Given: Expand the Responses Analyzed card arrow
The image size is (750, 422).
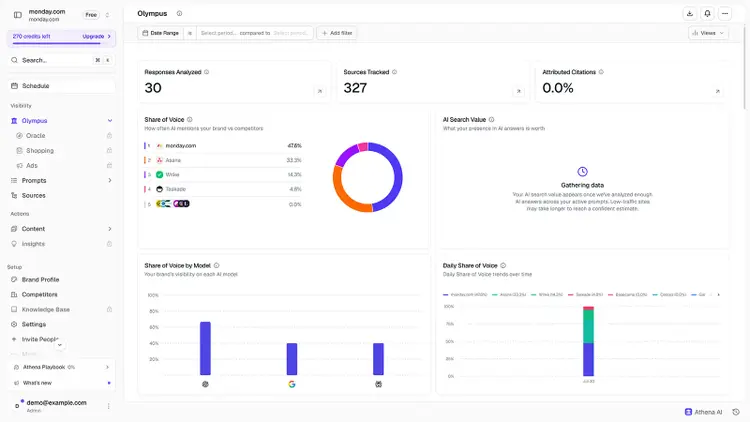Looking at the screenshot, I should tap(320, 91).
